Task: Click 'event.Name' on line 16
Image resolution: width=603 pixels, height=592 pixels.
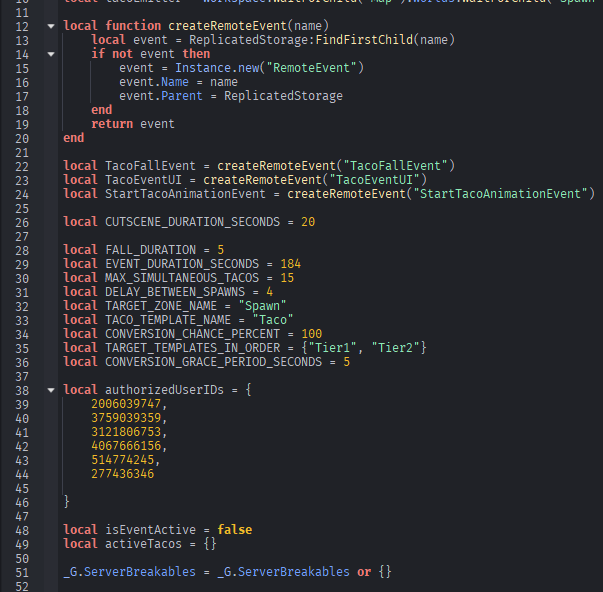Action: click(x=154, y=82)
